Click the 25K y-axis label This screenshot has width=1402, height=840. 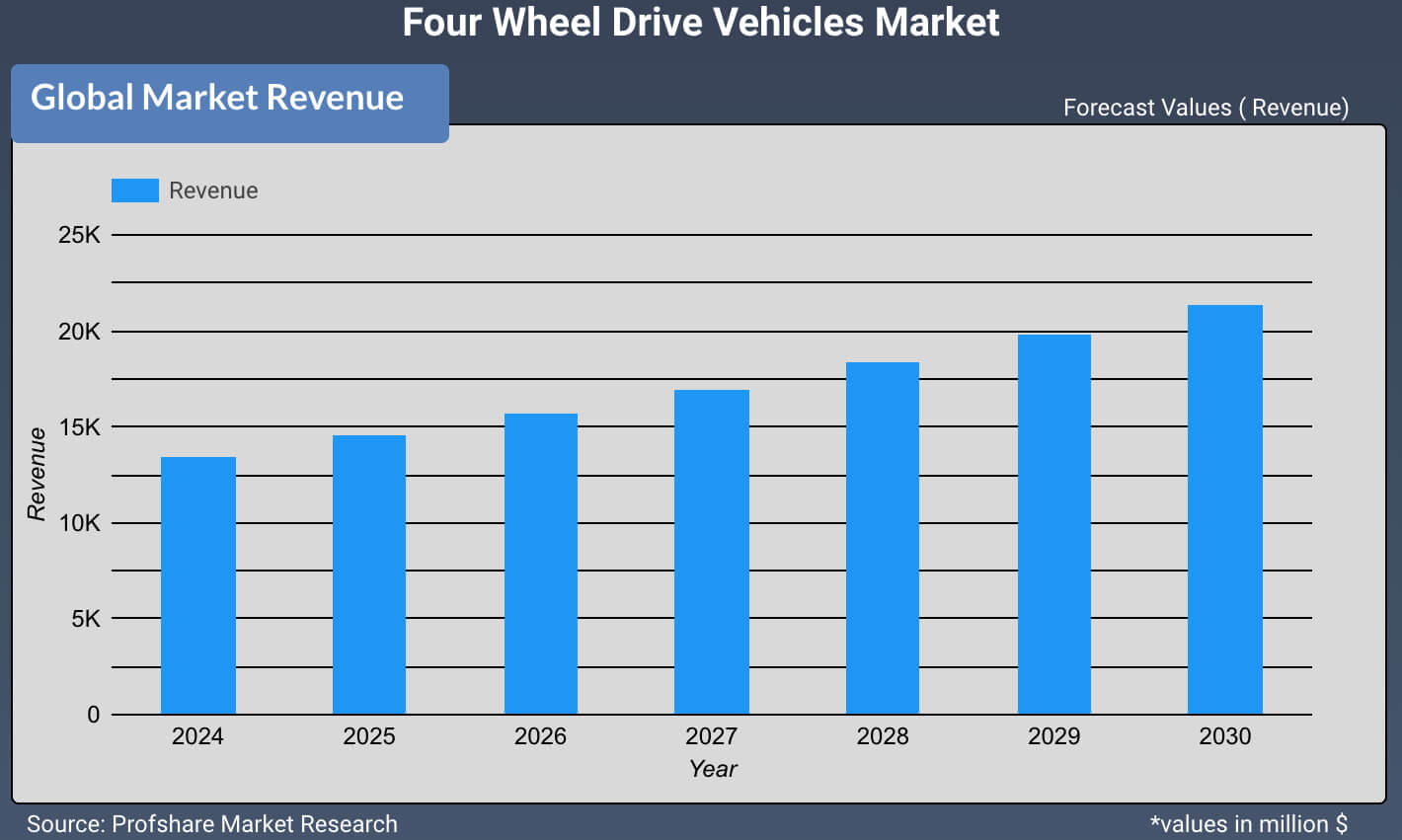click(x=79, y=235)
